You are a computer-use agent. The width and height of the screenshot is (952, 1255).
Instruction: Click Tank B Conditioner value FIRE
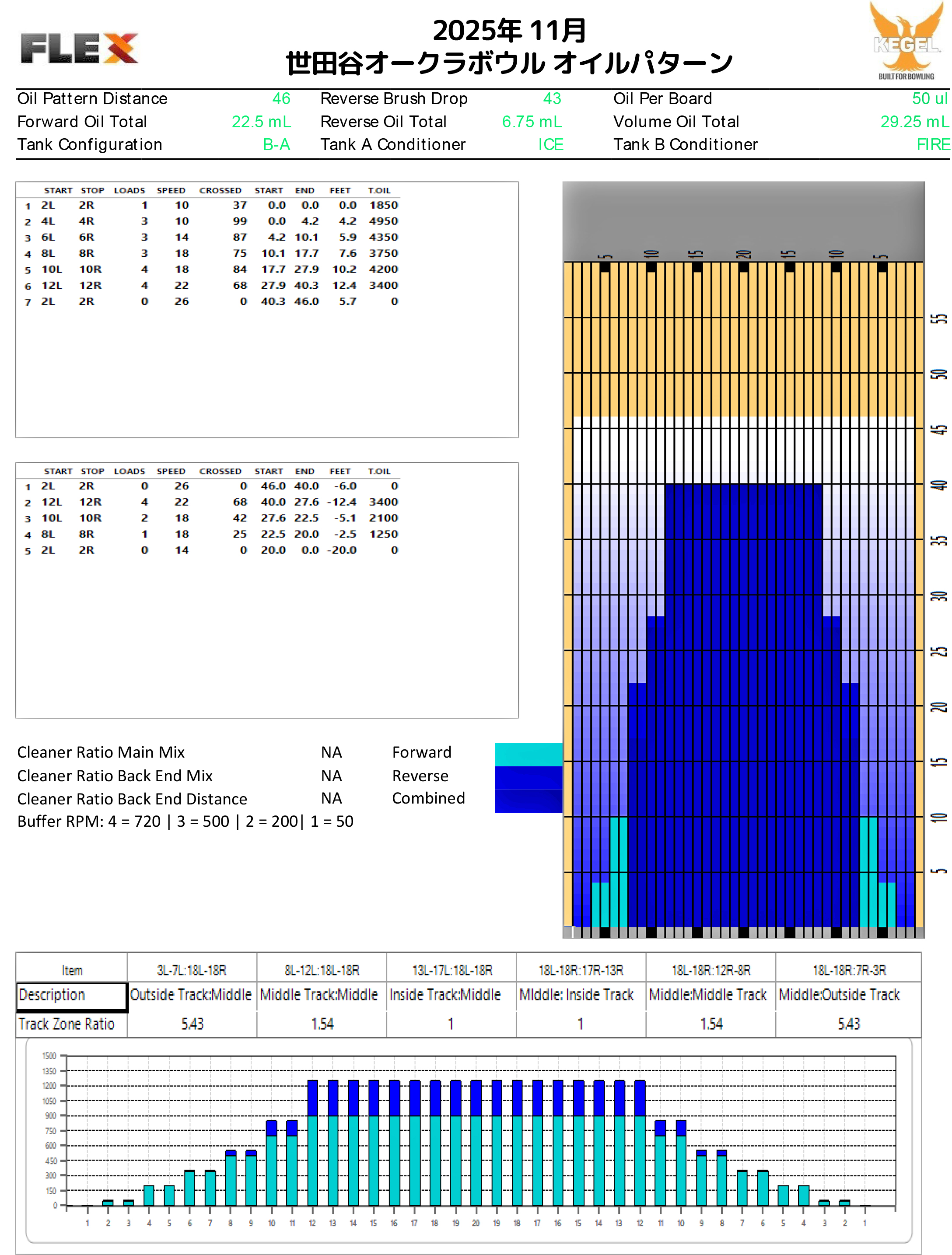[x=932, y=145]
